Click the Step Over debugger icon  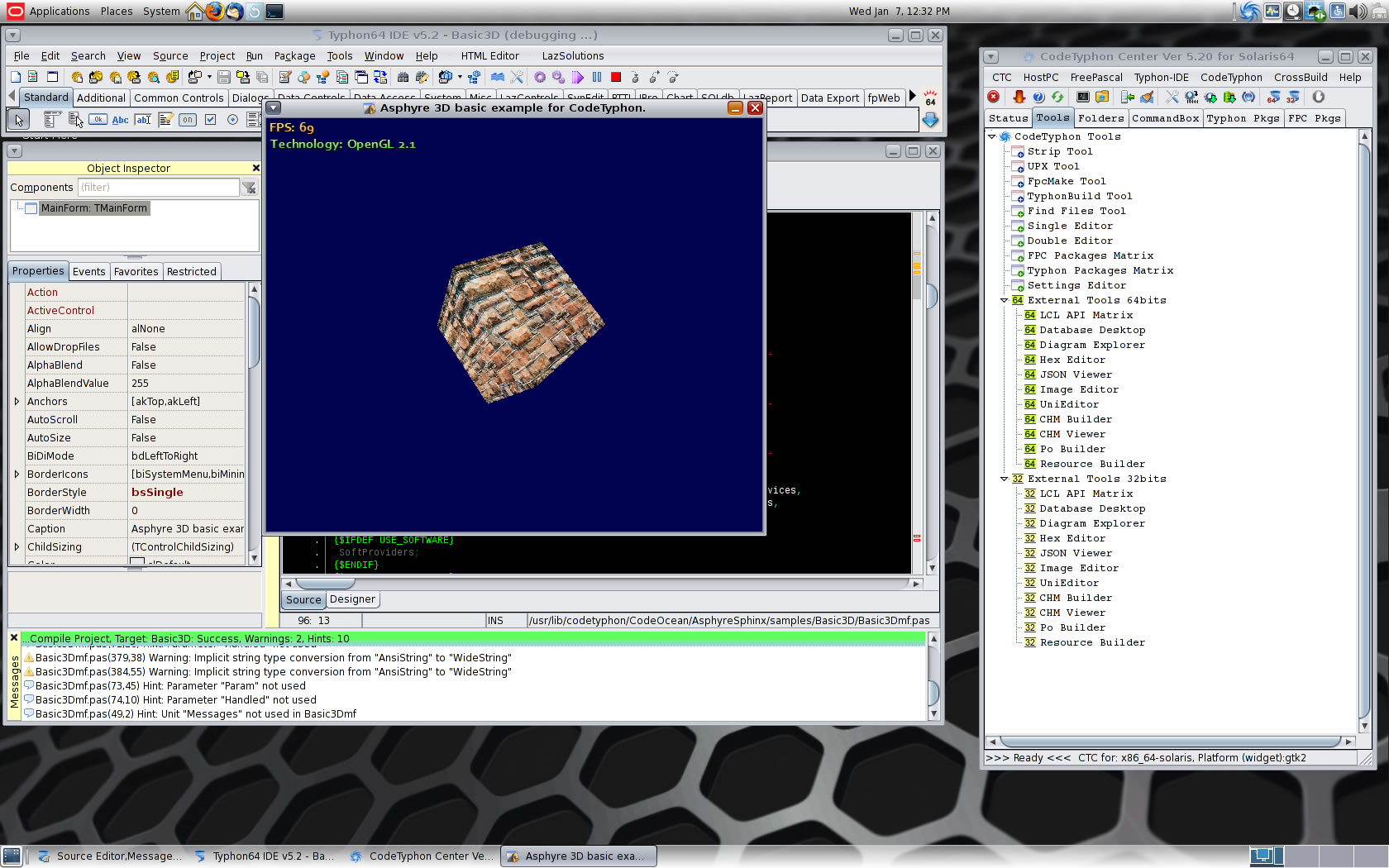click(x=654, y=77)
